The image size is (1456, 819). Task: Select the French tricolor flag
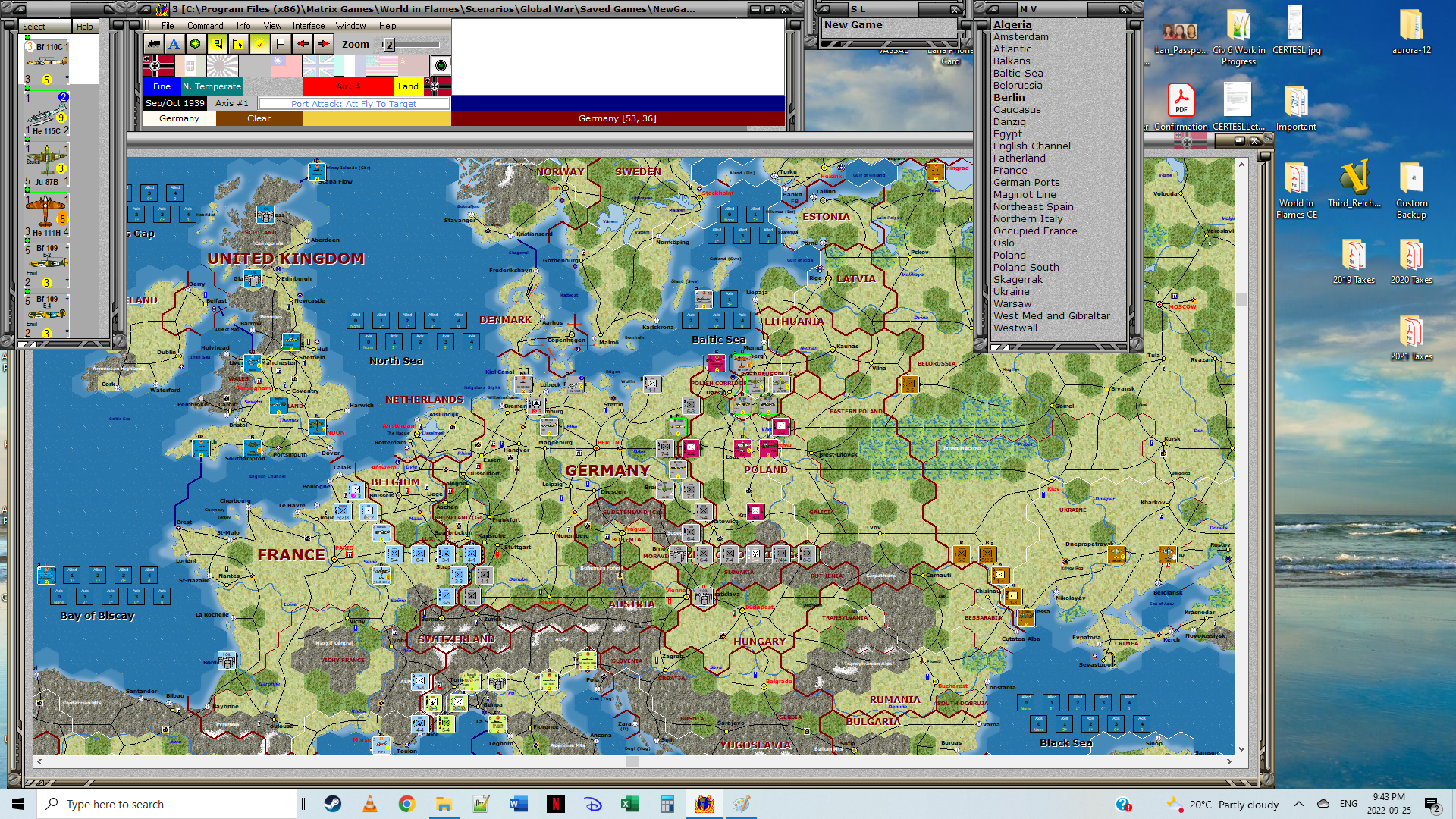(x=350, y=66)
